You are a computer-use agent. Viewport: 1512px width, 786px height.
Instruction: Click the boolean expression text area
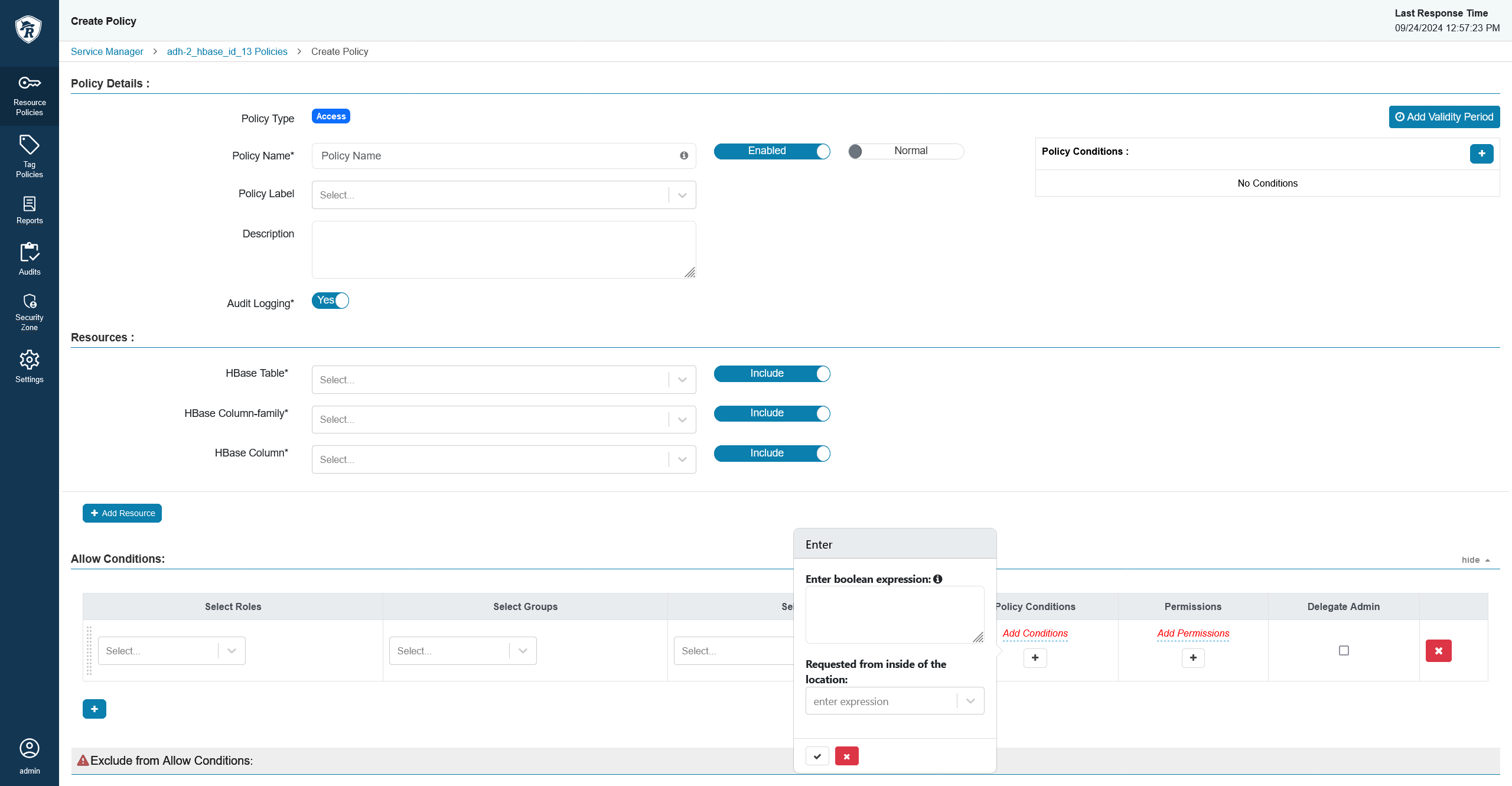[894, 614]
